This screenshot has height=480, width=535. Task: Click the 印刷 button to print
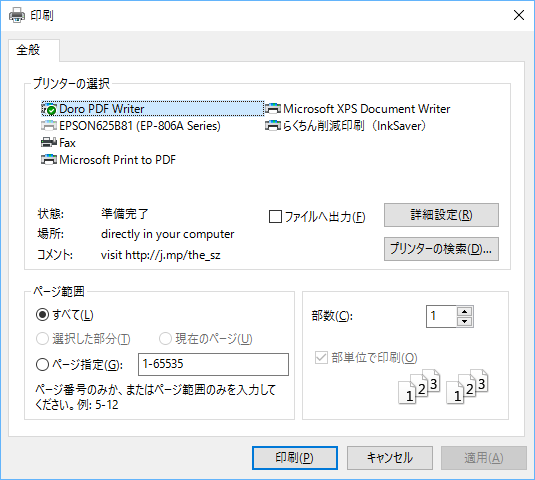coord(295,458)
